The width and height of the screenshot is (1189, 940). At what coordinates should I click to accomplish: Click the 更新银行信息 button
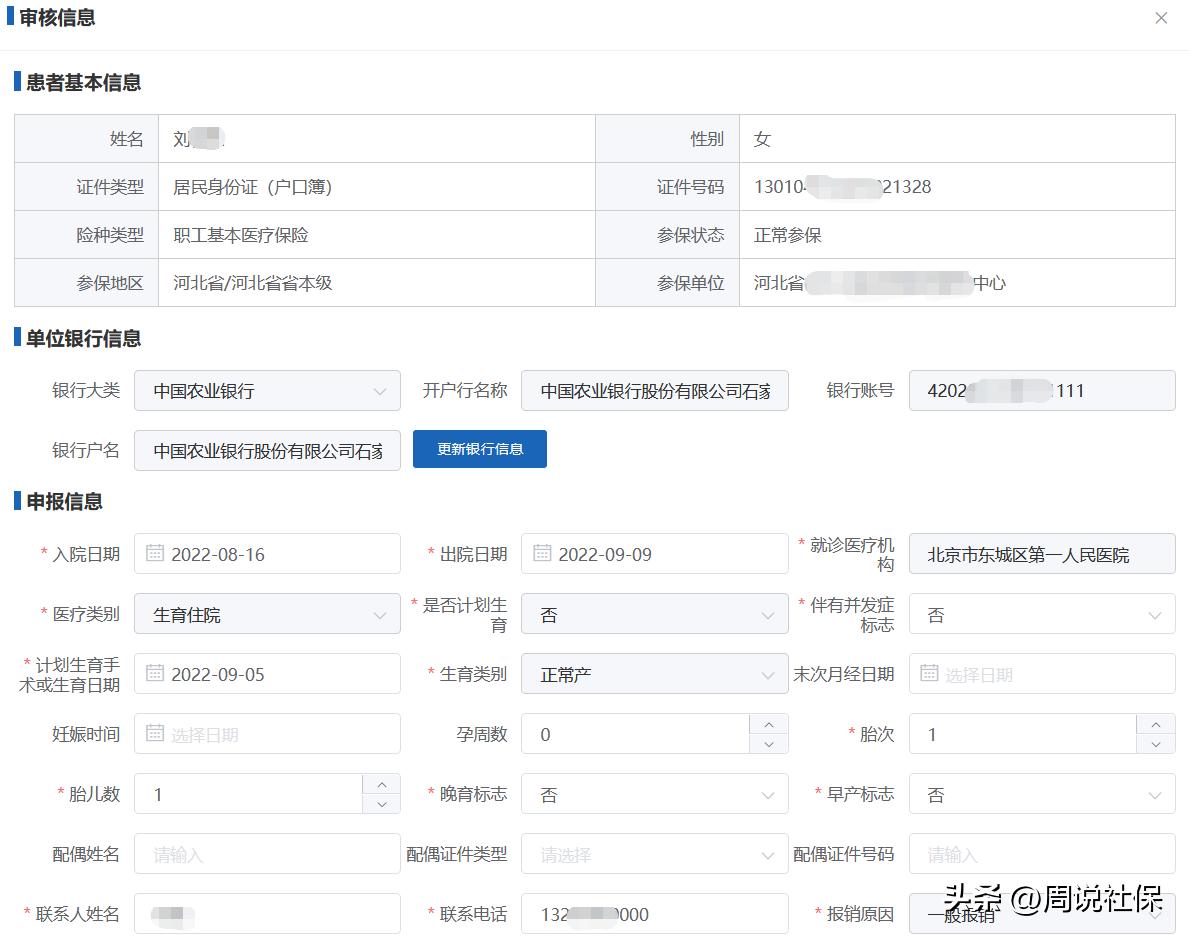coord(479,449)
